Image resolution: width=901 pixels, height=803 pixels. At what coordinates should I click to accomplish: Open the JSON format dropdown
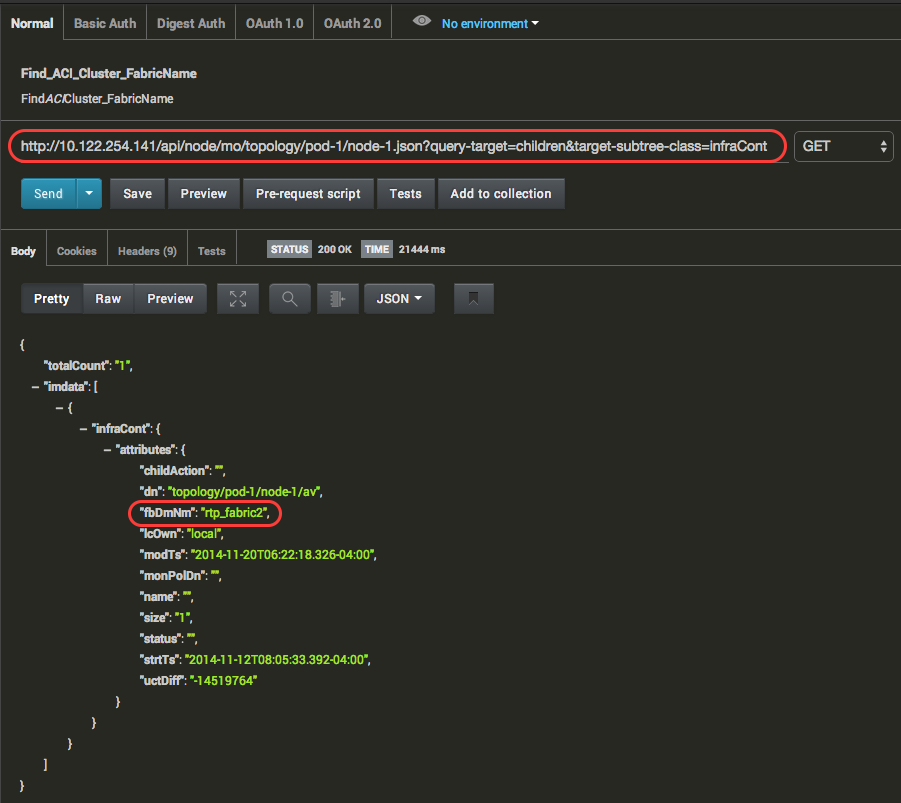coord(399,299)
